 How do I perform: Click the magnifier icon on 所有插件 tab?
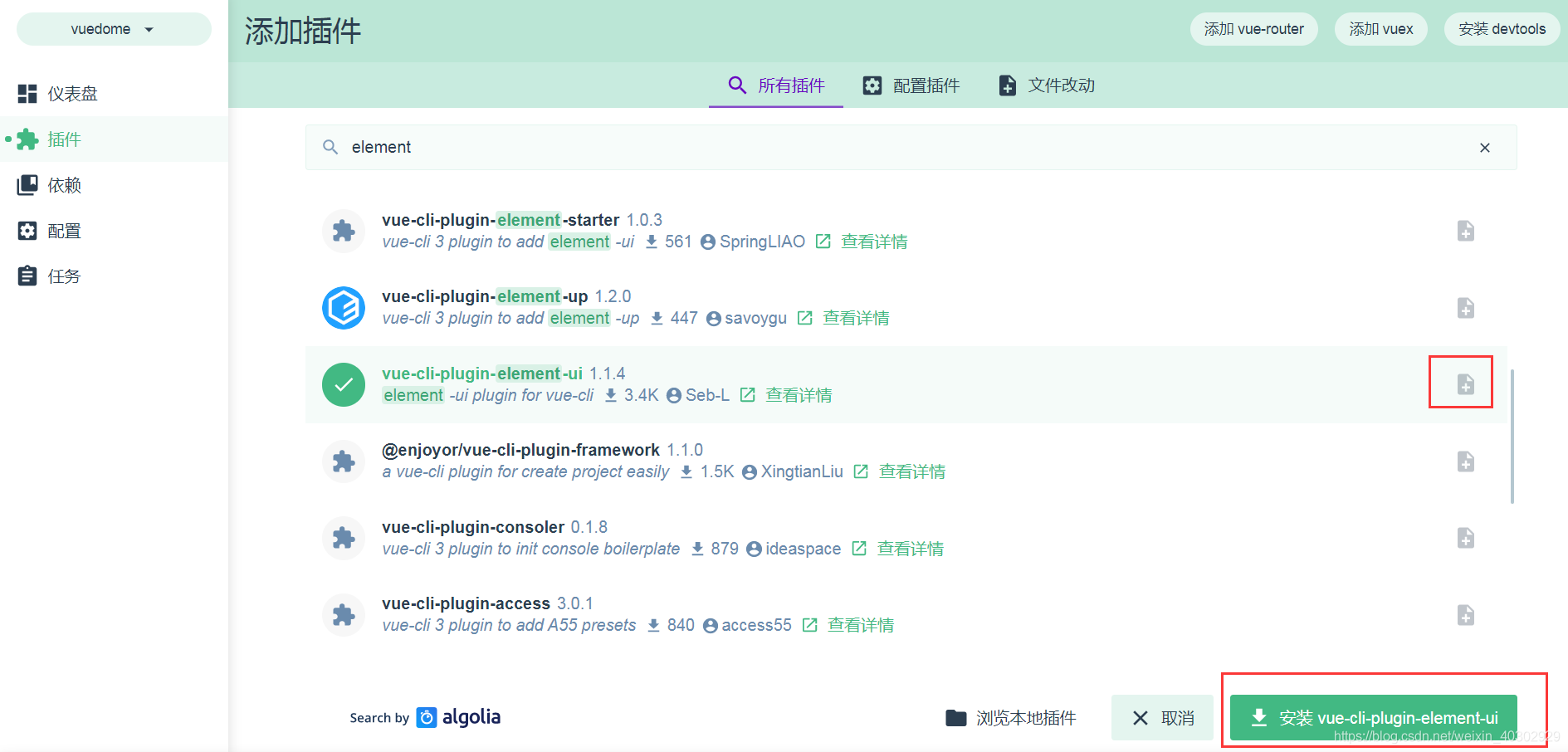tap(737, 85)
